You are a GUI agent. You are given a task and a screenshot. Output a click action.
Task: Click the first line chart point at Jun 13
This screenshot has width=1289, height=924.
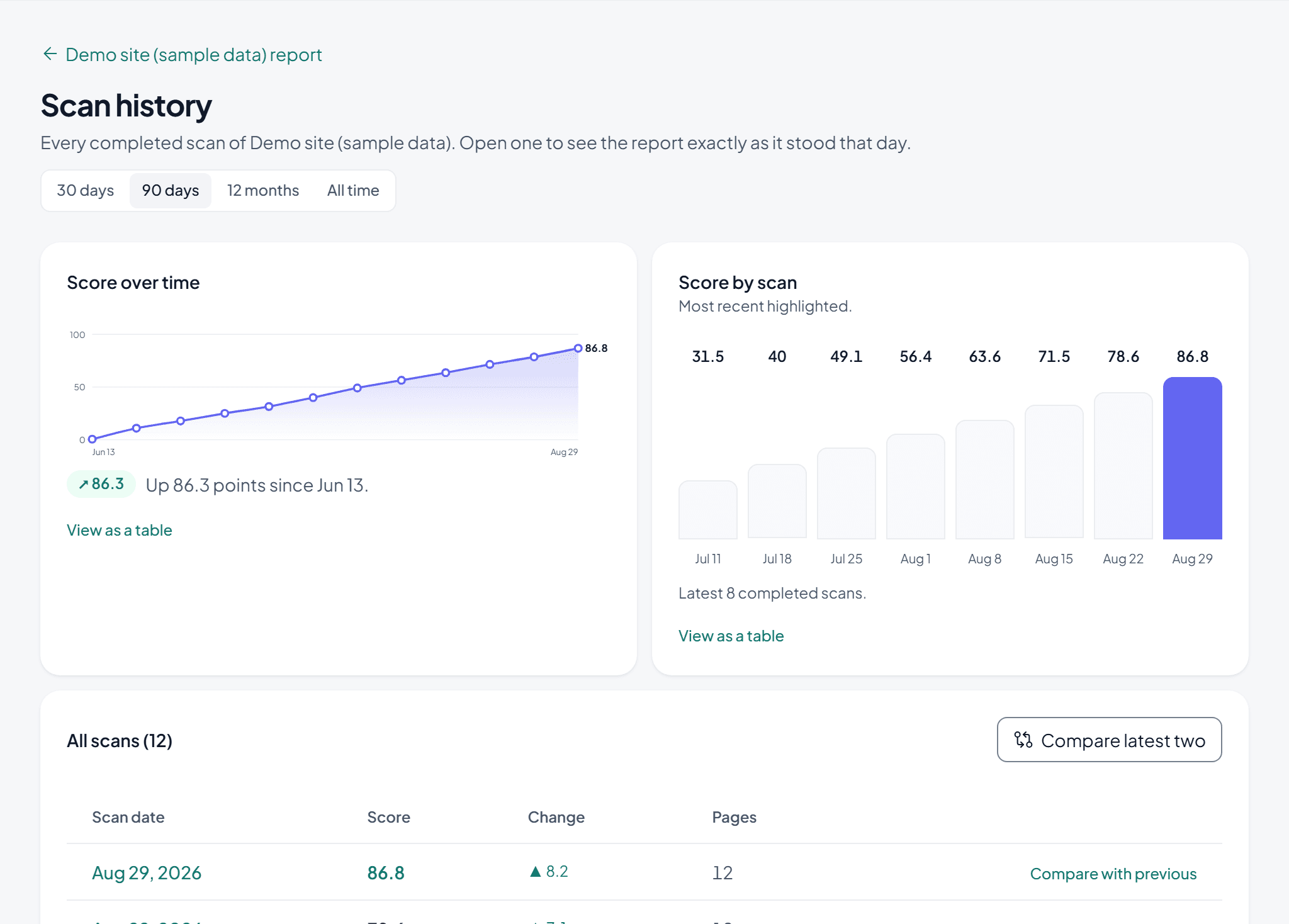pyautogui.click(x=93, y=439)
